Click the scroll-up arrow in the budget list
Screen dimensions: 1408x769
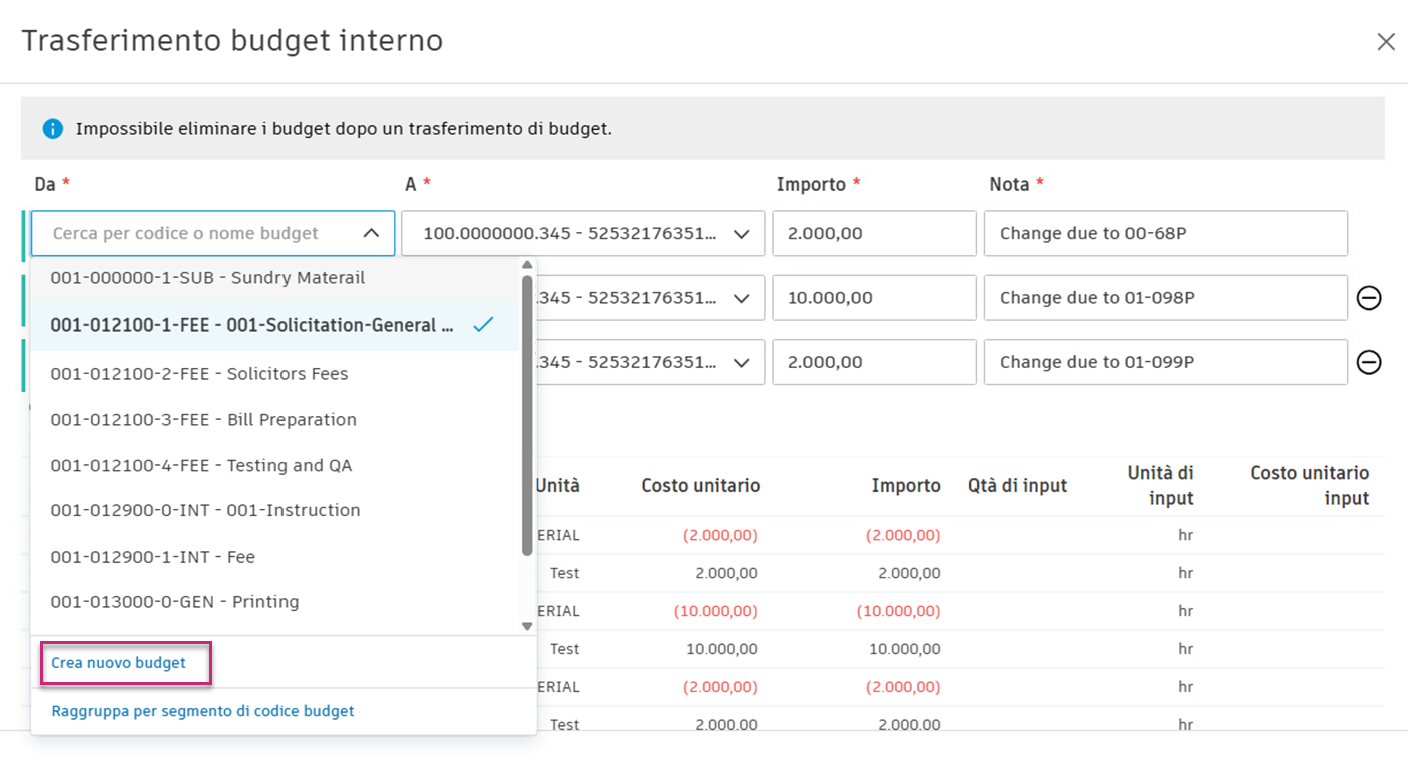527,265
